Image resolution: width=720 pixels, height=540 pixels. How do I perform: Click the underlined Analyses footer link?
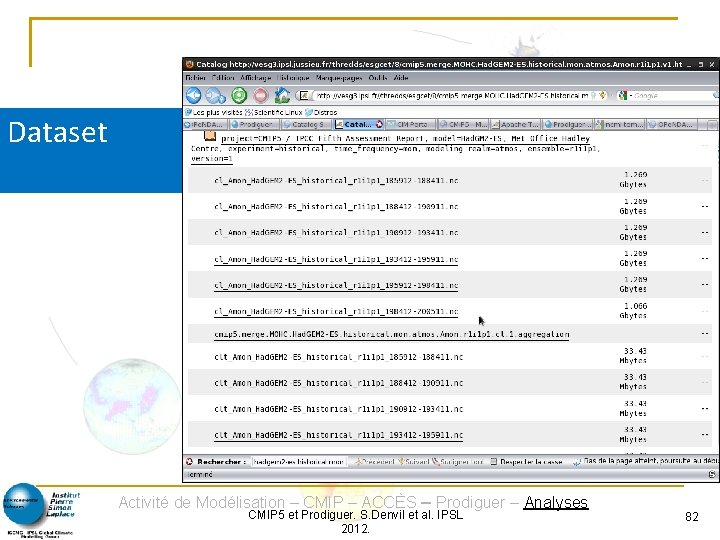click(x=556, y=502)
